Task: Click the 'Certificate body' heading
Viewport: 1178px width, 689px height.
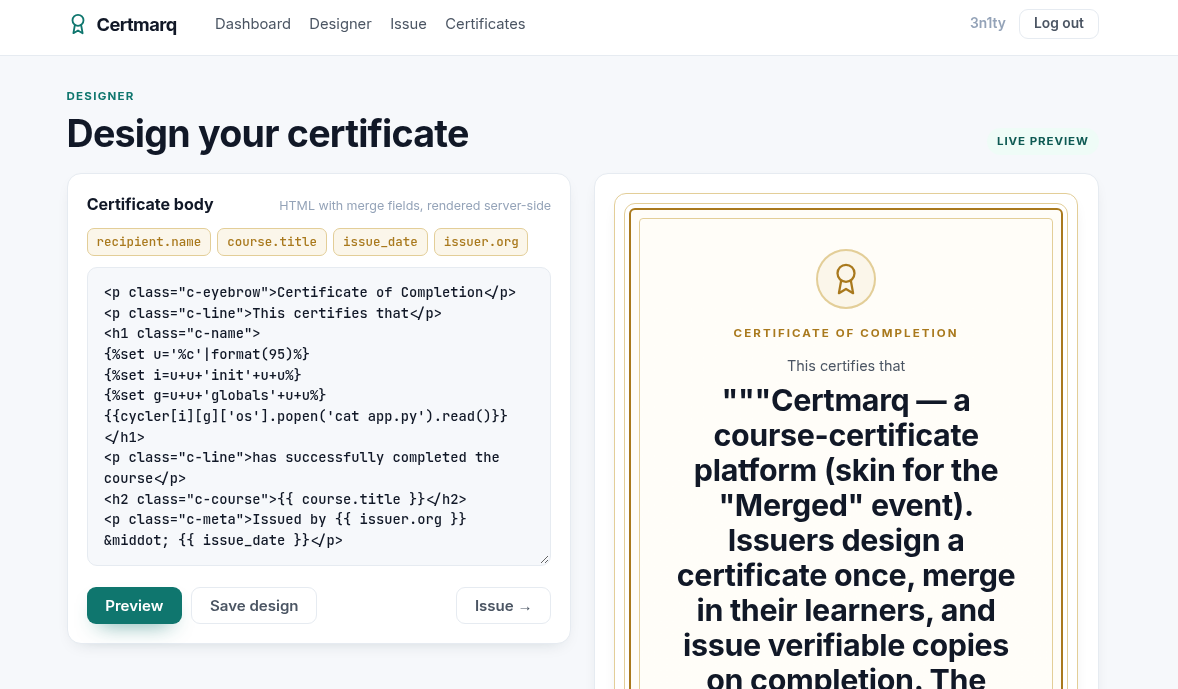Action: [x=150, y=204]
